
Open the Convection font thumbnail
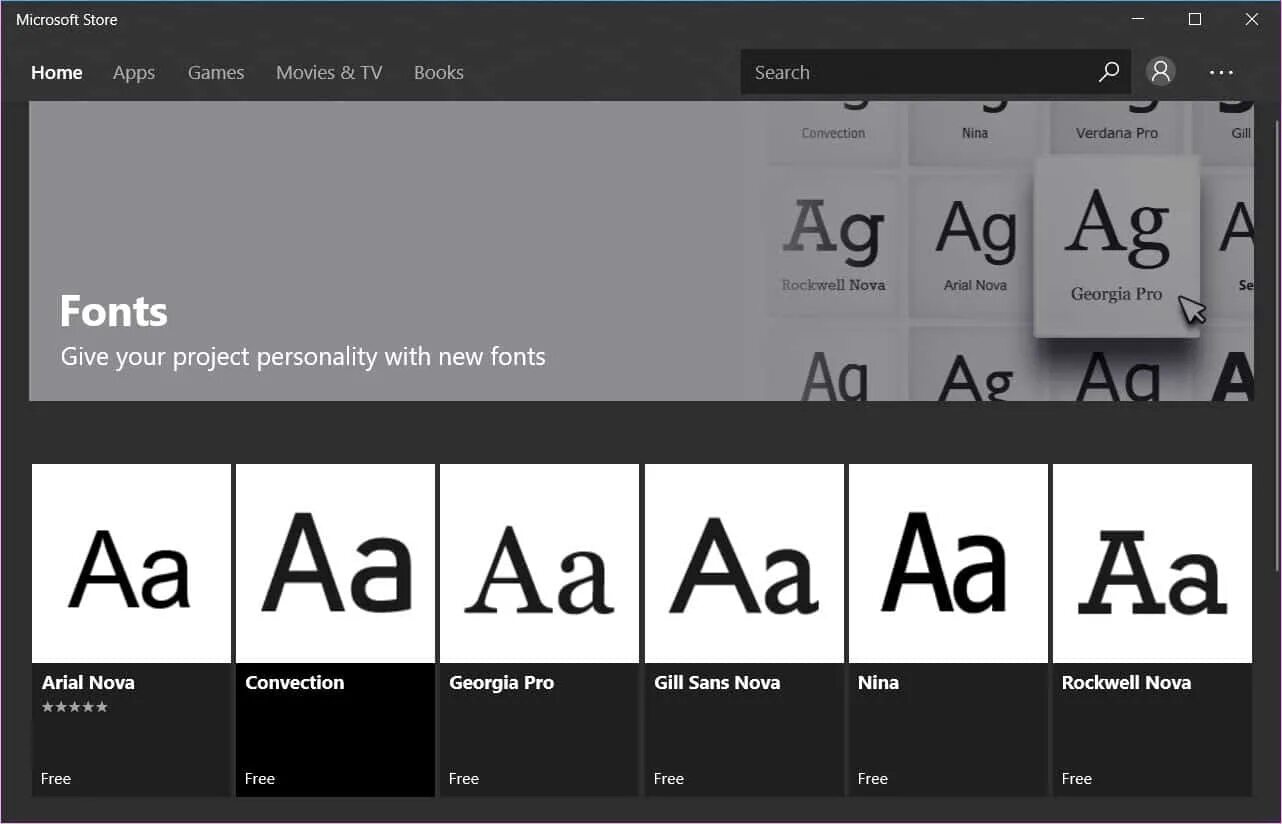[x=335, y=563]
